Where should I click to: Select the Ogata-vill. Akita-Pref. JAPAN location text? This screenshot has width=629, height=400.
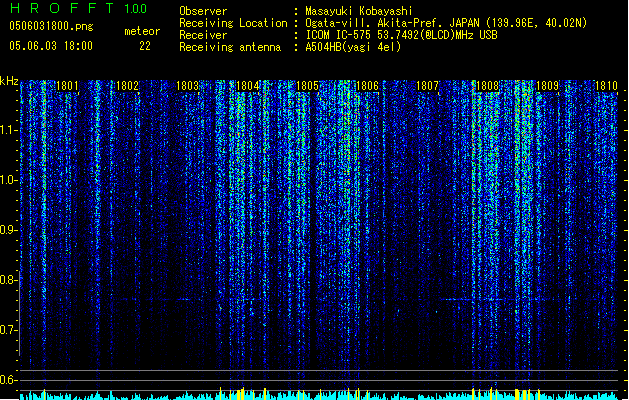[446, 23]
